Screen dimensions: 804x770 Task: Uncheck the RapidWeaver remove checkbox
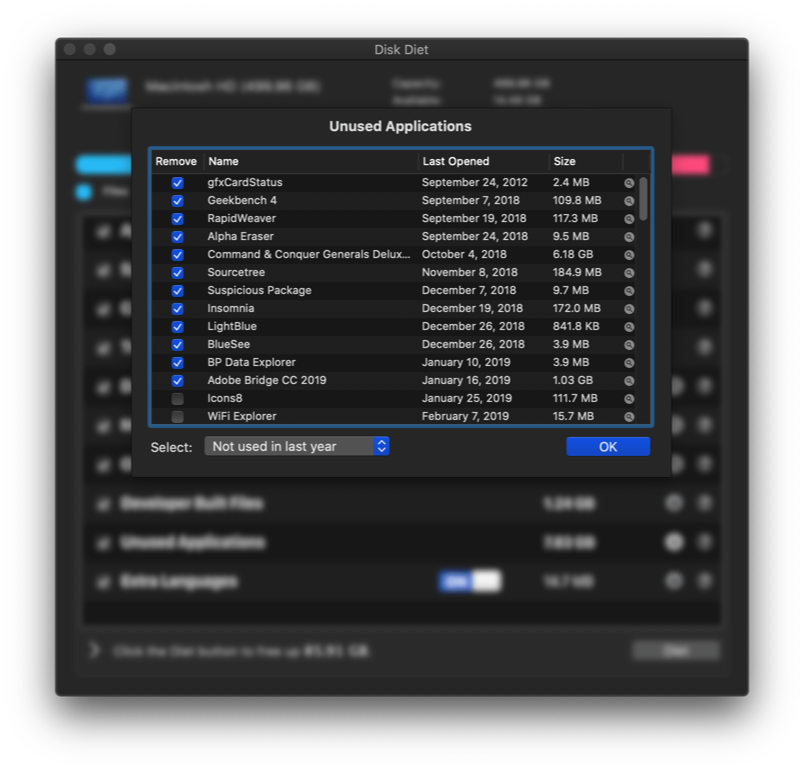coord(177,219)
